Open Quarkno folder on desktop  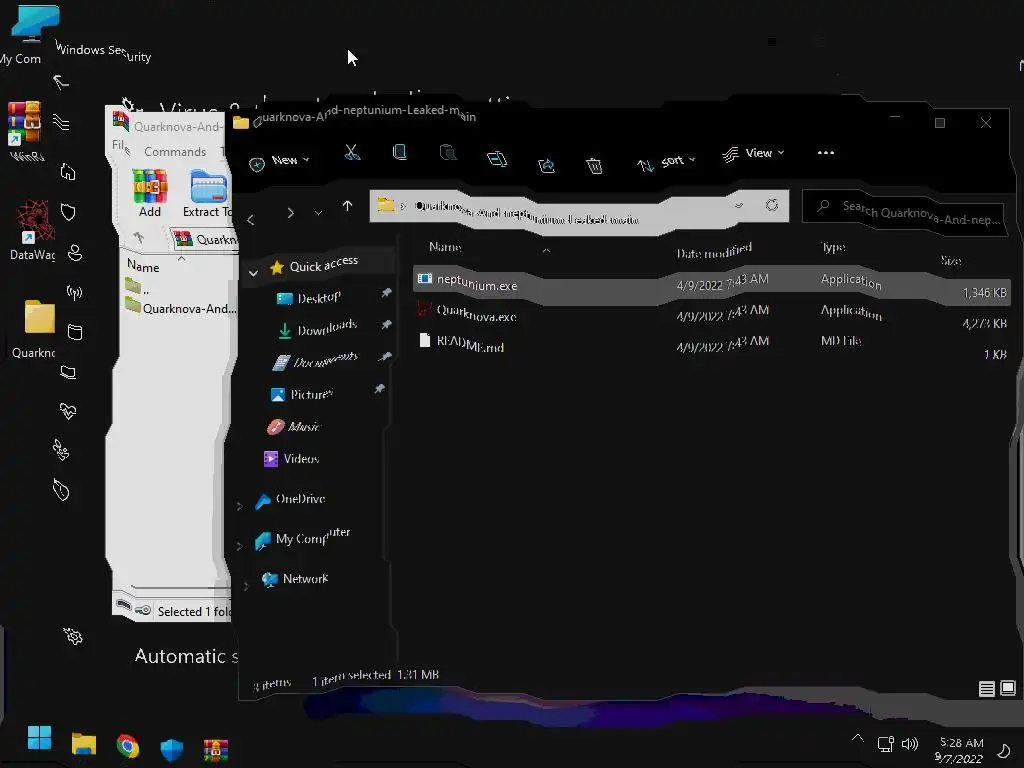coord(37,329)
